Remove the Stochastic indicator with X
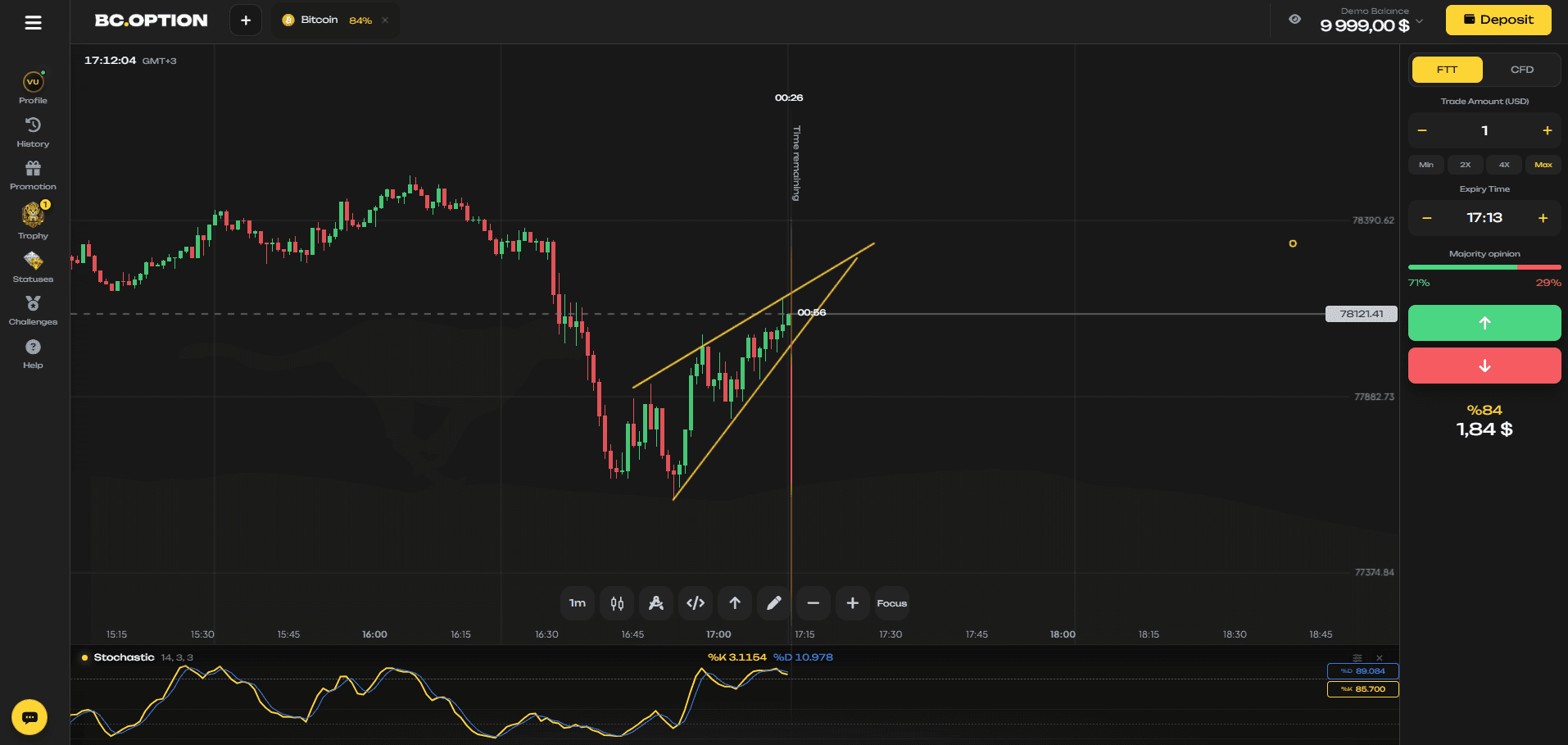This screenshot has width=1568, height=745. pyautogui.click(x=1380, y=658)
